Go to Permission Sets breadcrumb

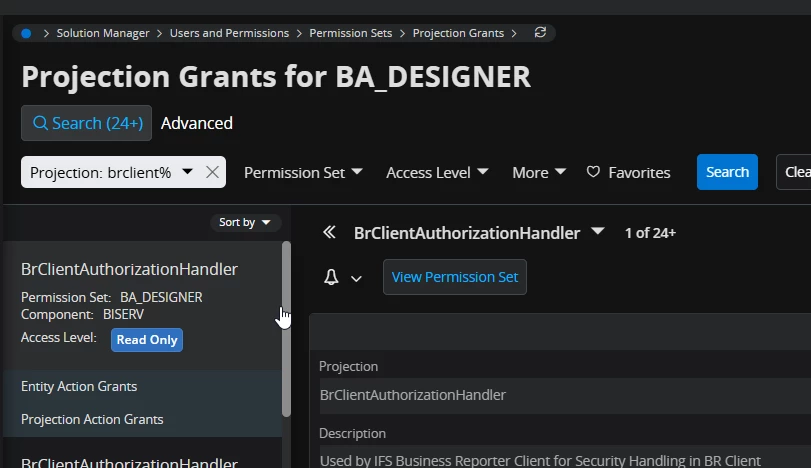pyautogui.click(x=350, y=33)
